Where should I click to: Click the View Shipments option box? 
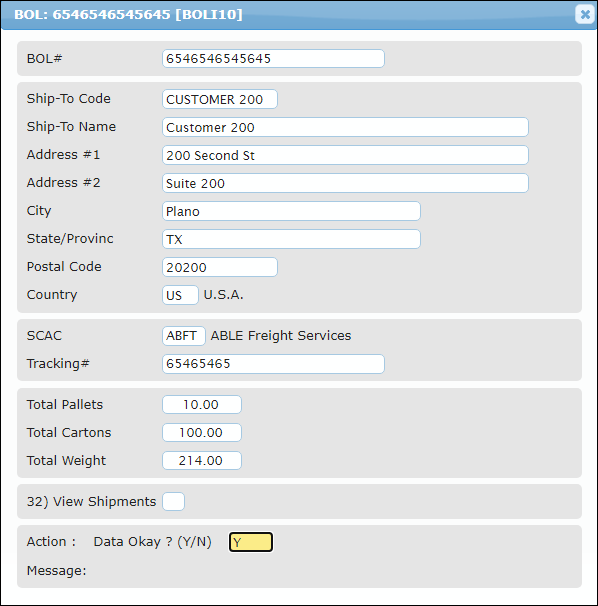click(173, 502)
